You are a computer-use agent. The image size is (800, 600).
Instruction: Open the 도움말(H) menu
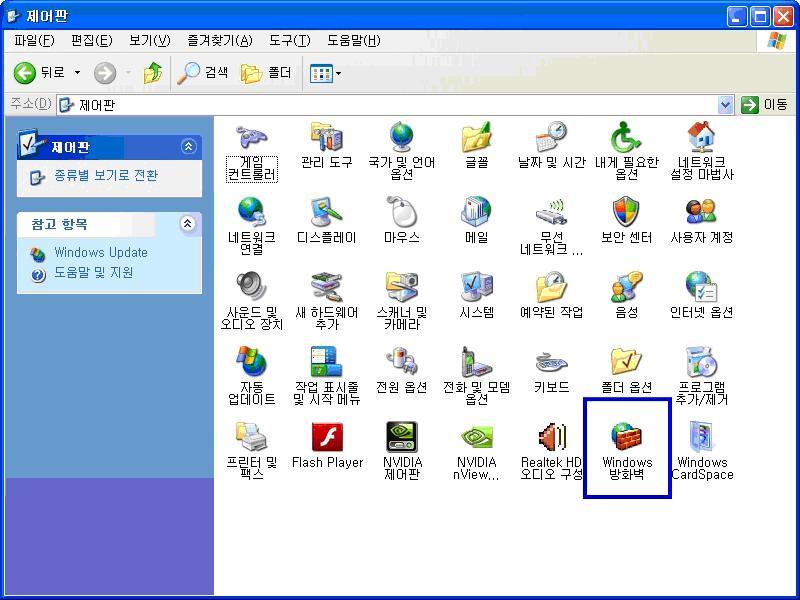(x=354, y=40)
